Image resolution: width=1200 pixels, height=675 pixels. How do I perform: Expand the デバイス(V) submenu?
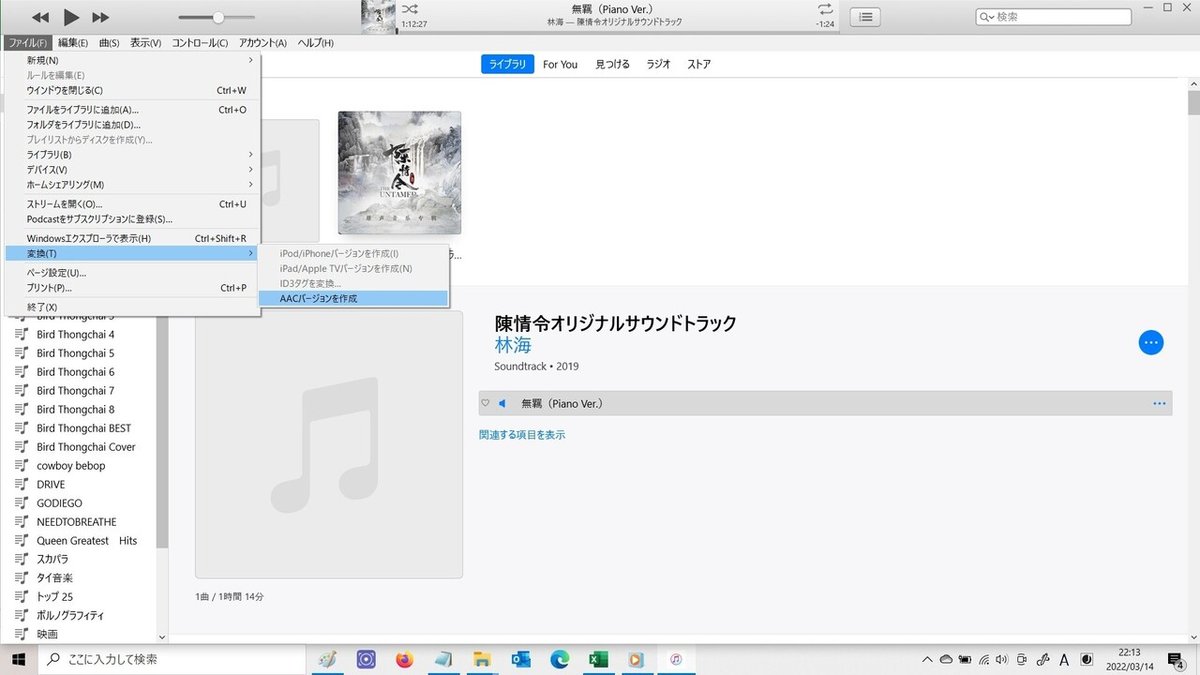pos(132,170)
